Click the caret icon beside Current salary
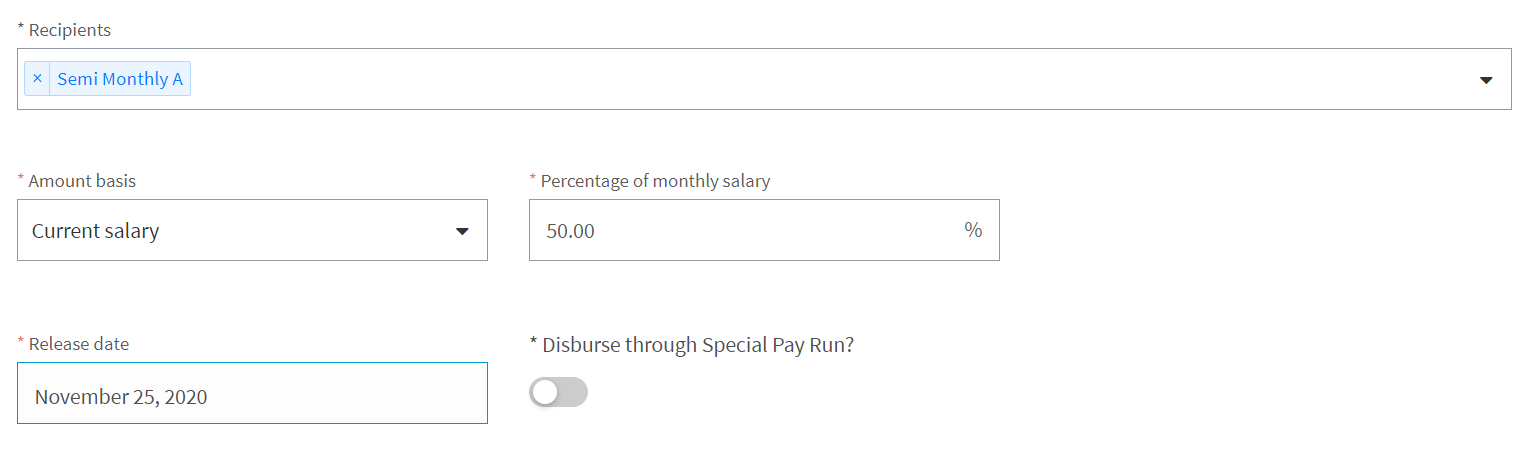This screenshot has width=1532, height=462. coord(462,231)
